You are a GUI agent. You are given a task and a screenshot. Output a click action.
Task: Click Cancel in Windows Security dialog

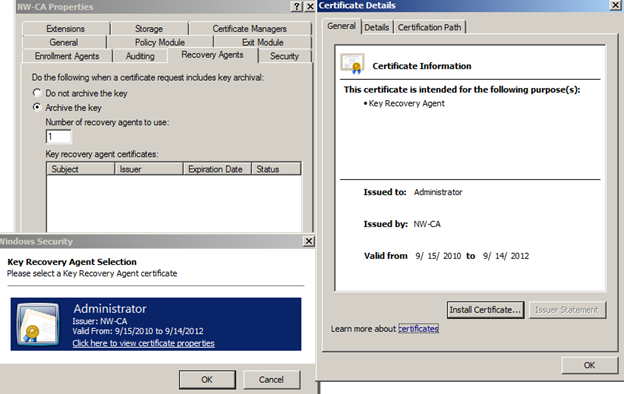coord(271,380)
